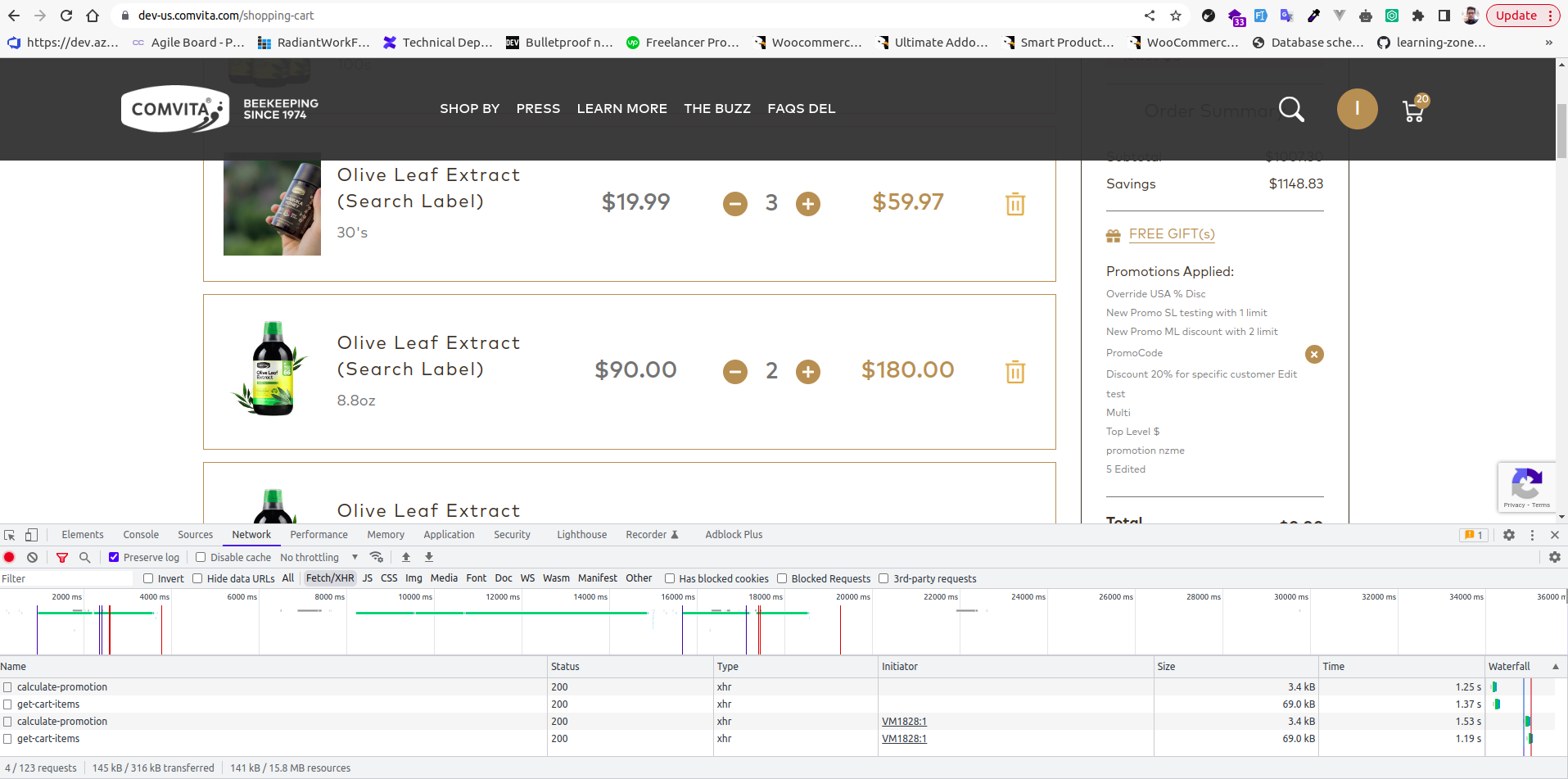
Task: Switch to the Elements tab
Action: click(x=83, y=535)
